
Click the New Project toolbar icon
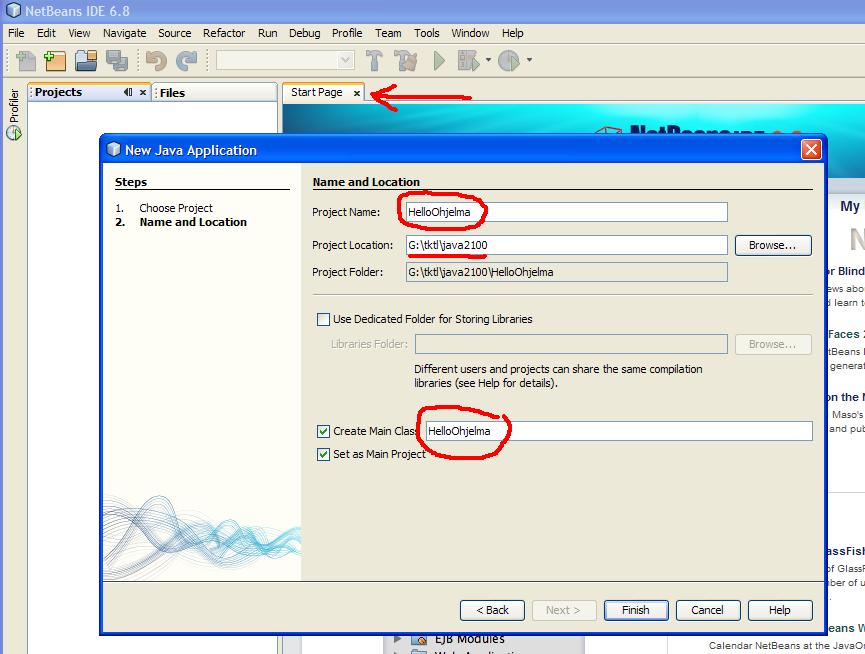click(x=55, y=60)
